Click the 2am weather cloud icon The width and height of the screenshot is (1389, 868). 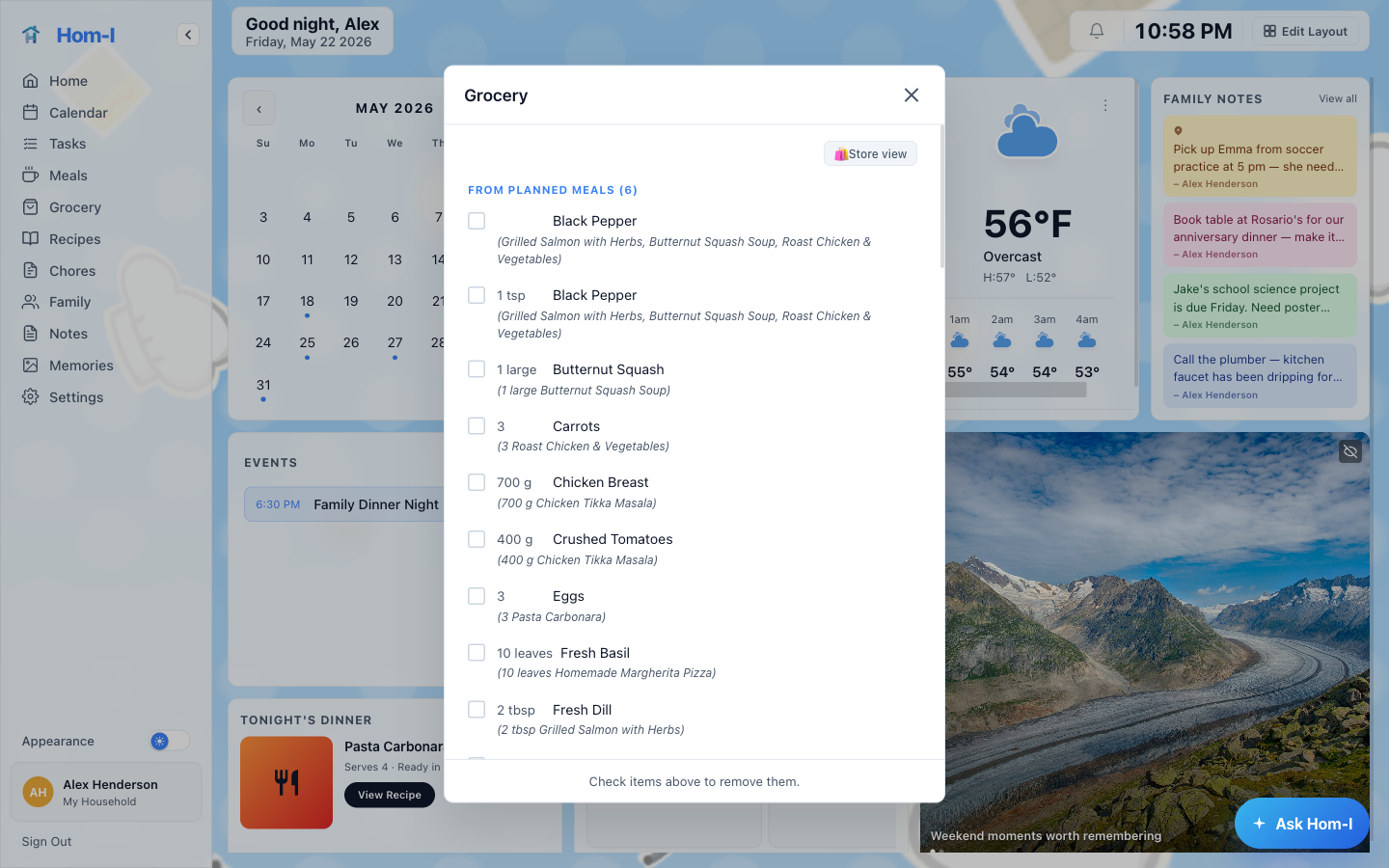[1002, 340]
